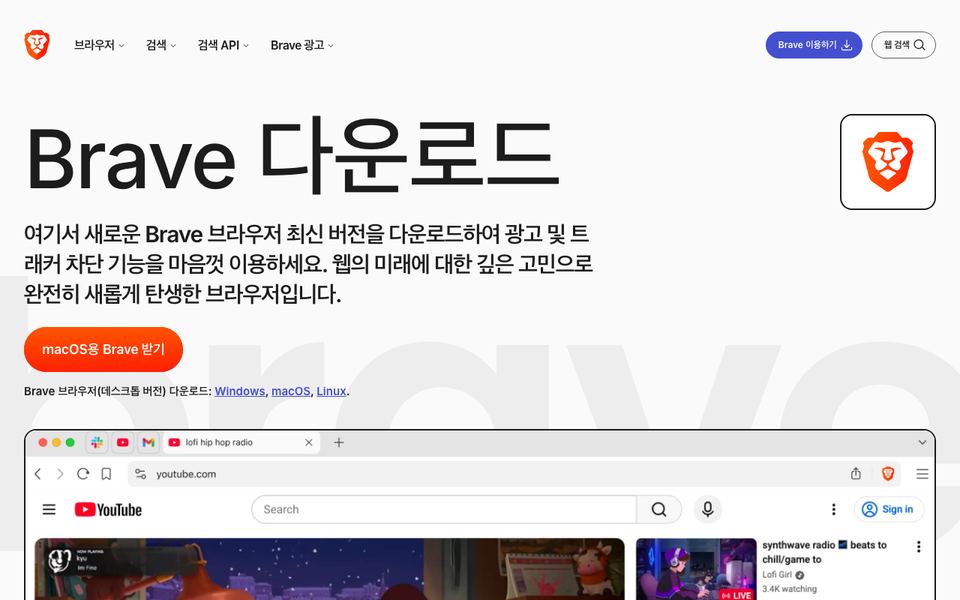This screenshot has width=960, height=600.
Task: Open a new tab with plus icon
Action: click(339, 442)
